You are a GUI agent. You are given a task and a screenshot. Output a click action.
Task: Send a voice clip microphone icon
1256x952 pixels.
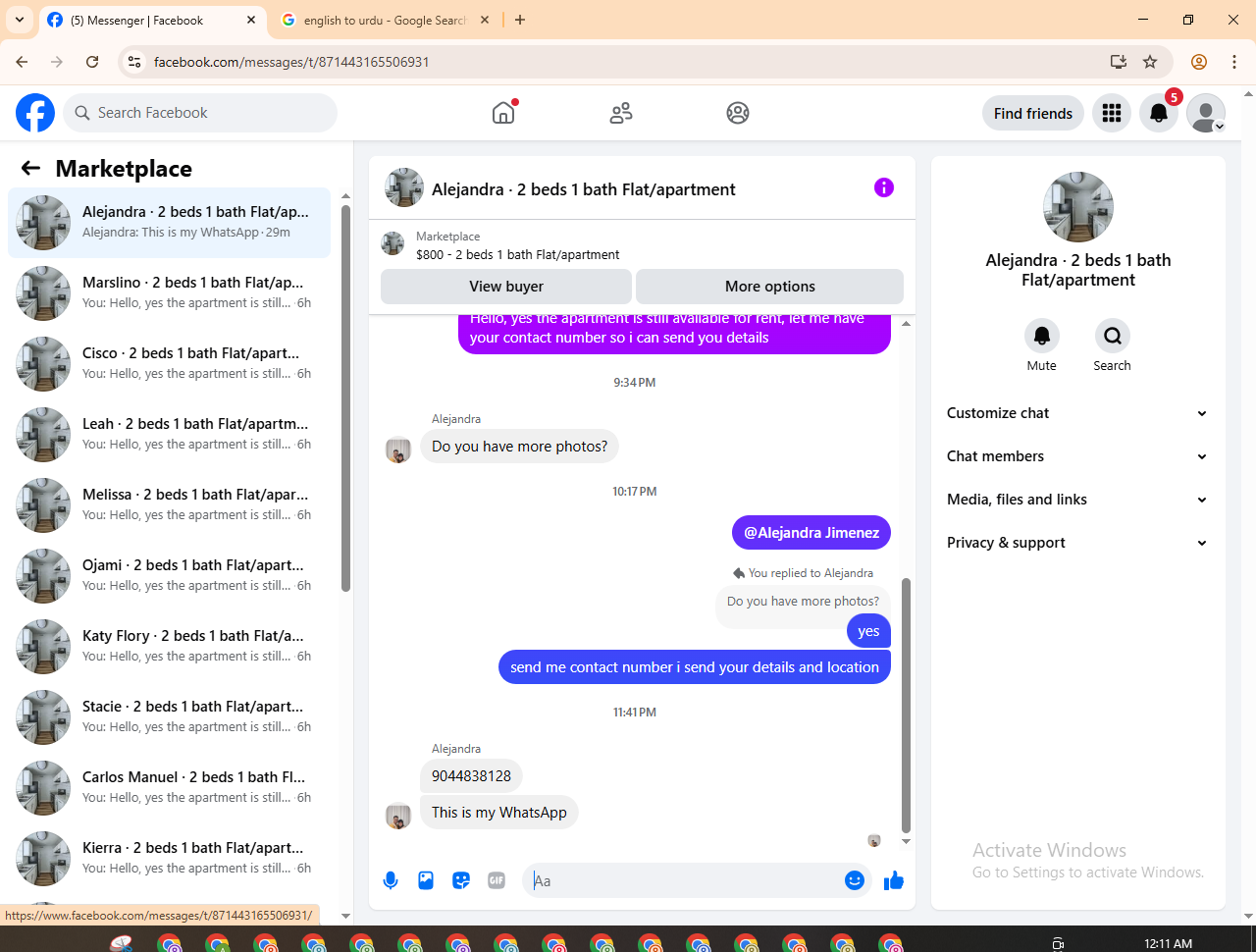(x=391, y=880)
